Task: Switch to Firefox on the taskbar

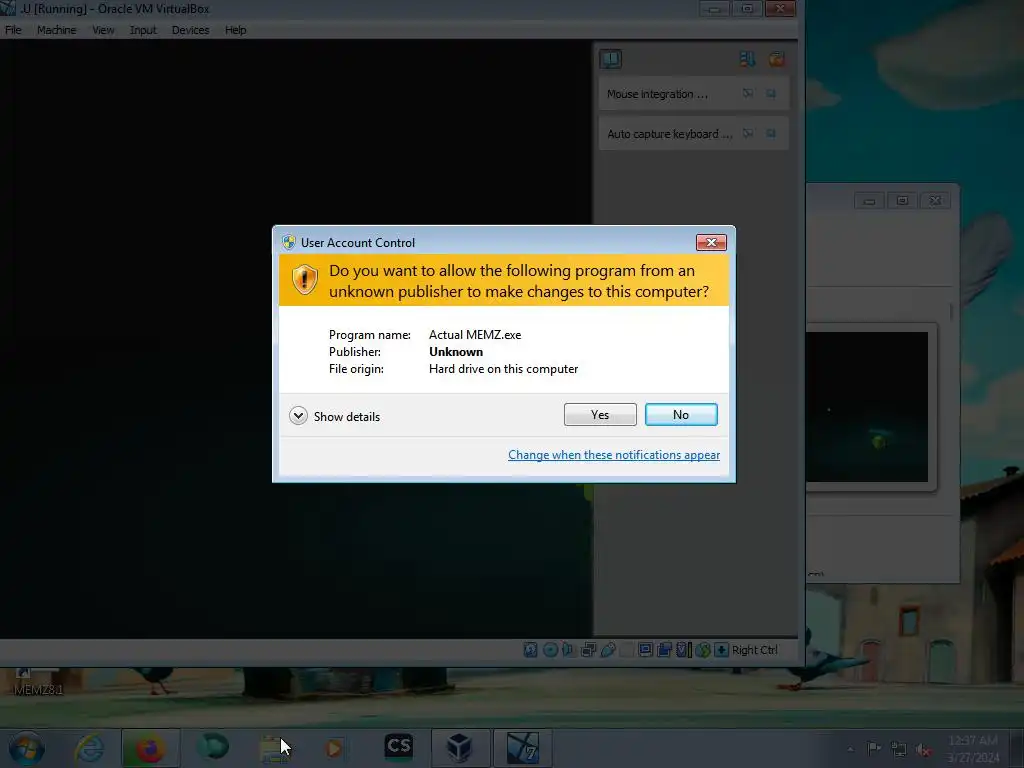Action: (150, 748)
